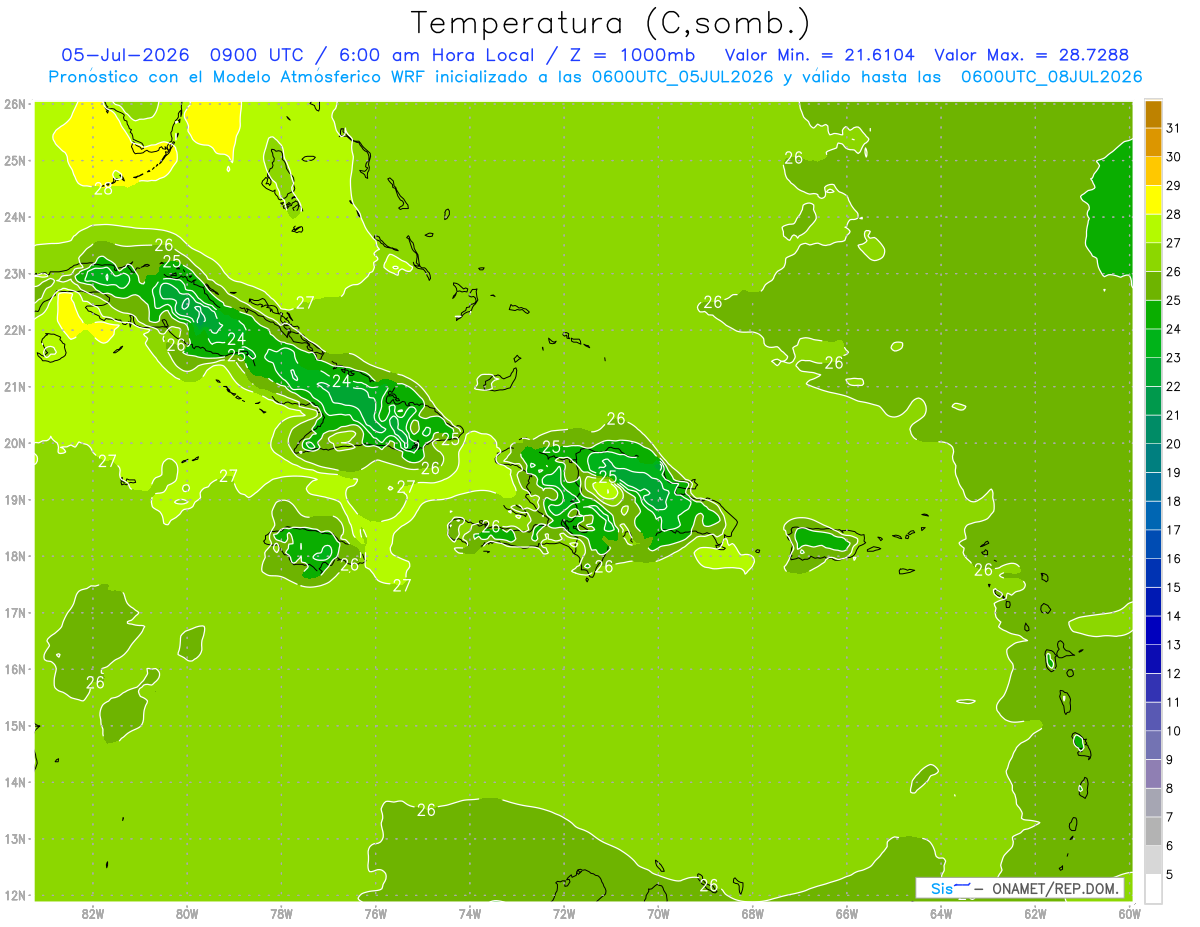The width and height of the screenshot is (1200, 927).
Task: Click the green colorbar swatch between 23 and 24
Action: click(1153, 343)
